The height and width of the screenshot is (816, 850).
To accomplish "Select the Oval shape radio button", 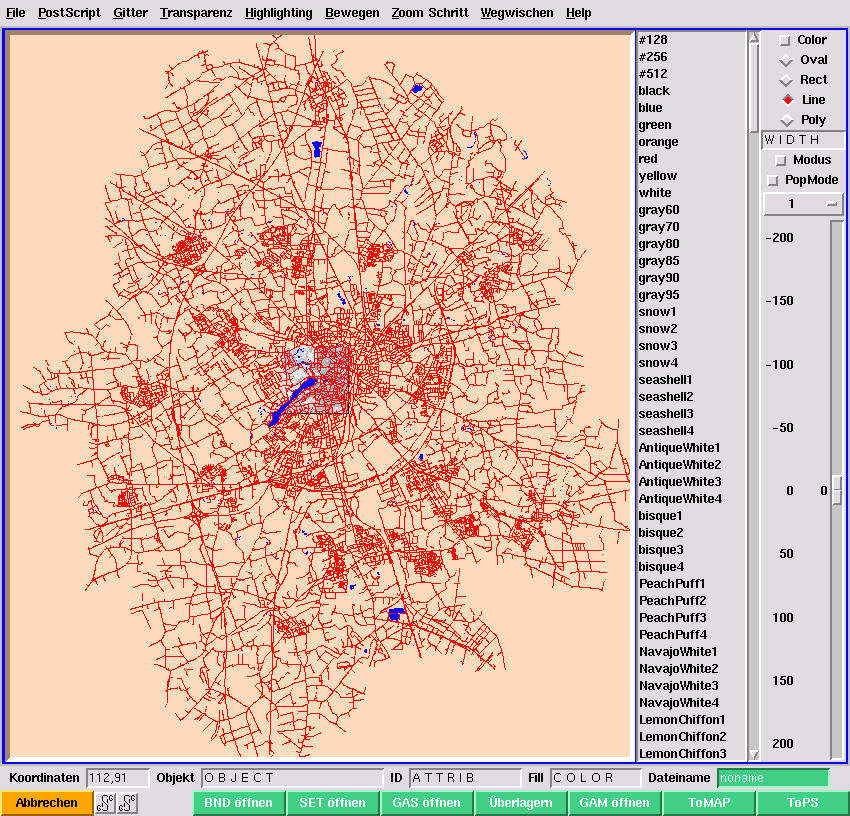I will (787, 60).
